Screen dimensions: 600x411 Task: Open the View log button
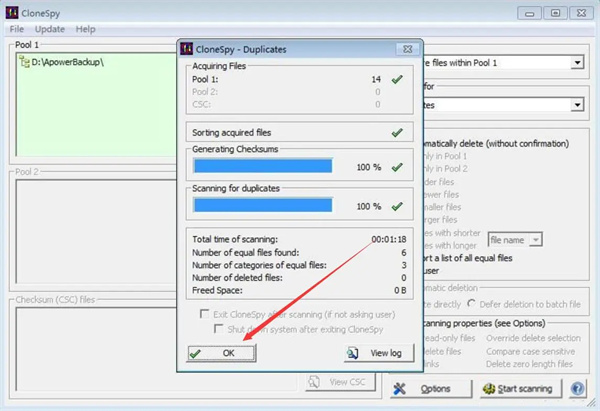click(378, 353)
